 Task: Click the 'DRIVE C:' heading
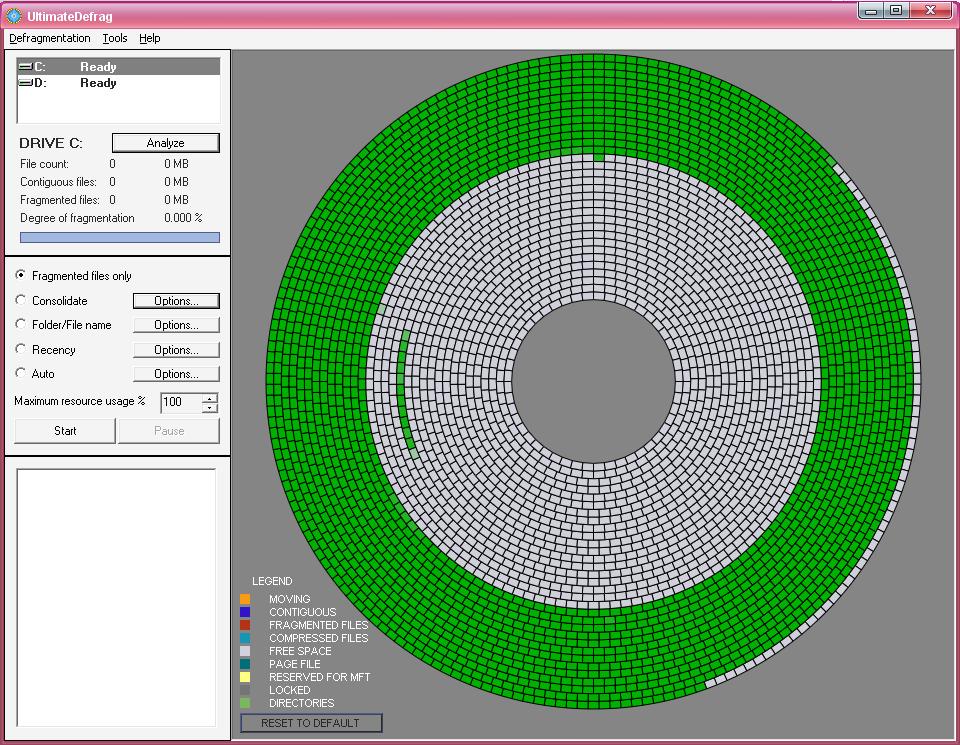tap(51, 143)
